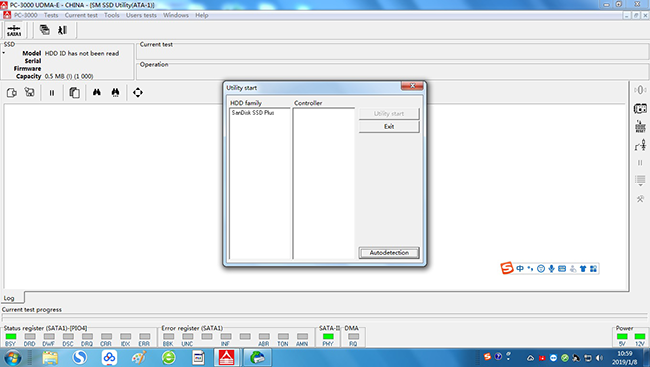Click the first binoculars search icon
Viewport: 650px width, 367px height.
97,92
